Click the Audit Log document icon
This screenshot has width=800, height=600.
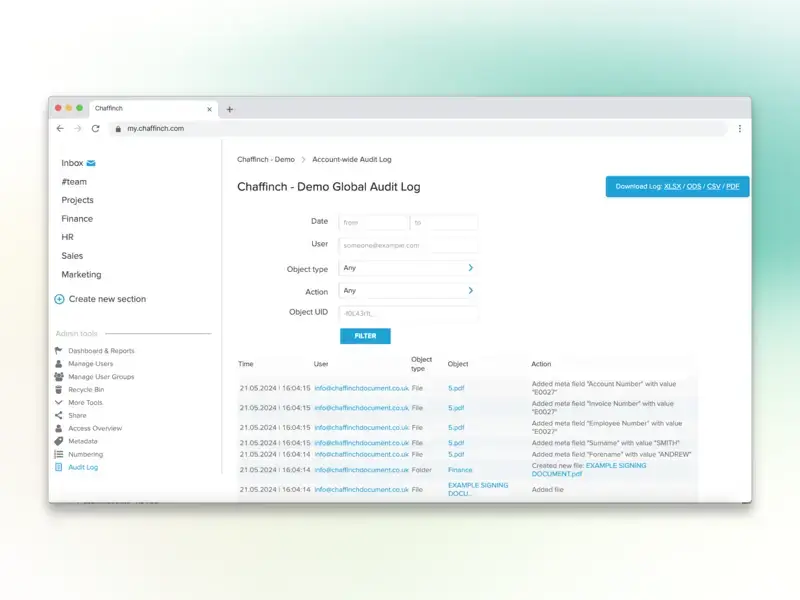pos(59,467)
